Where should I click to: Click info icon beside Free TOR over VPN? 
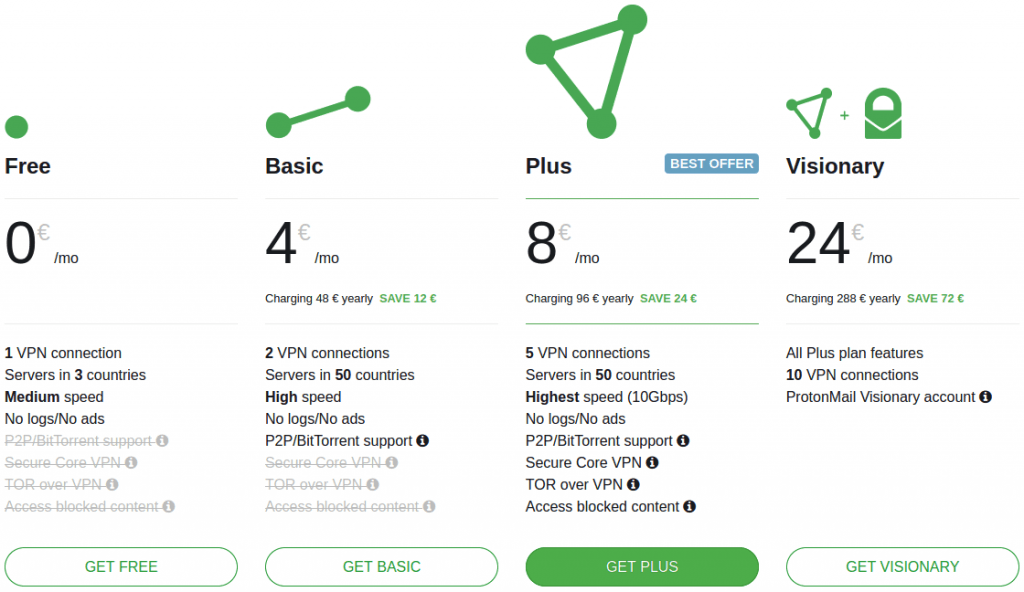click(112, 484)
